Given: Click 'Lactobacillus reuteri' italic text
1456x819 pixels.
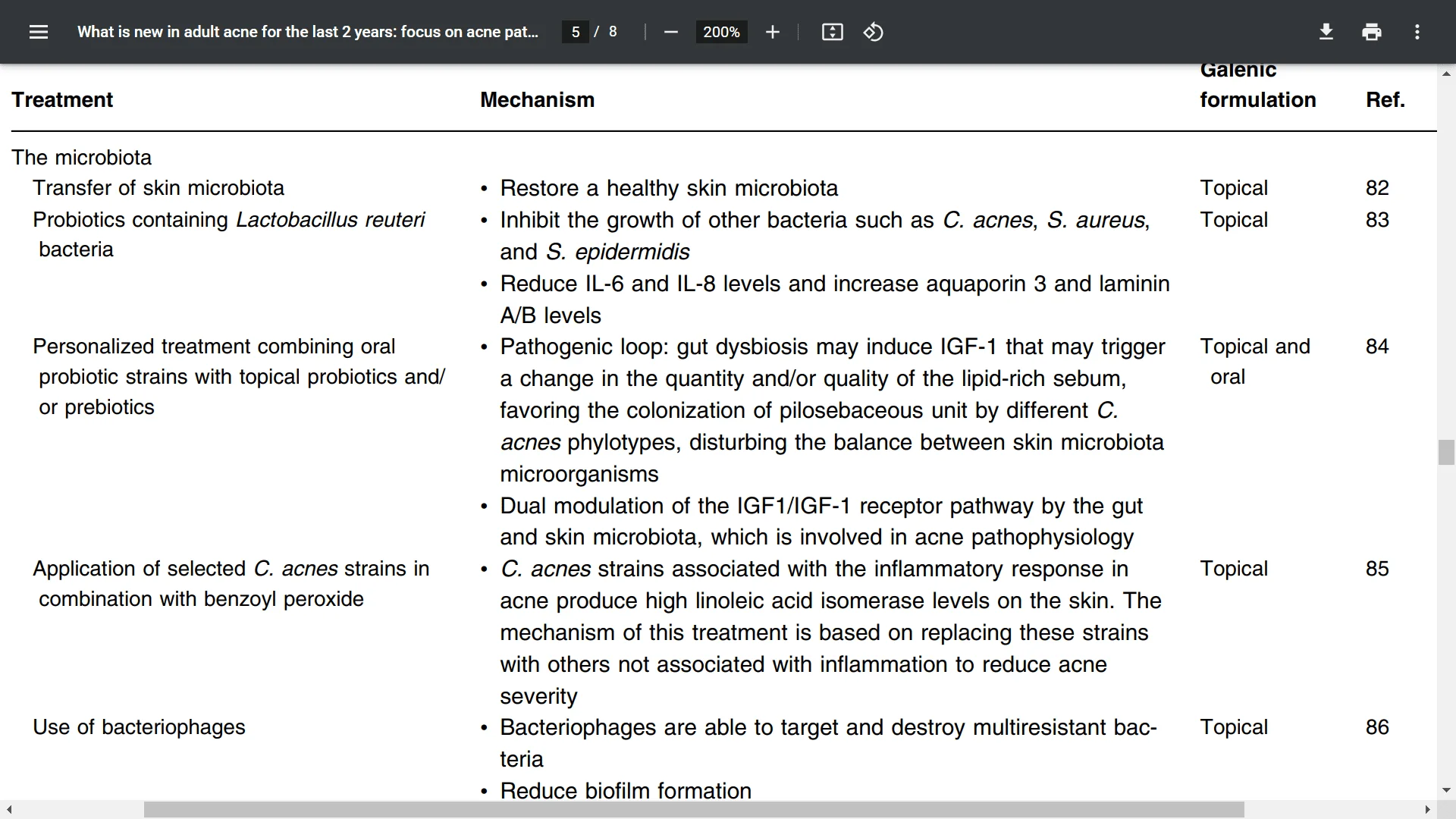Looking at the screenshot, I should [x=330, y=219].
